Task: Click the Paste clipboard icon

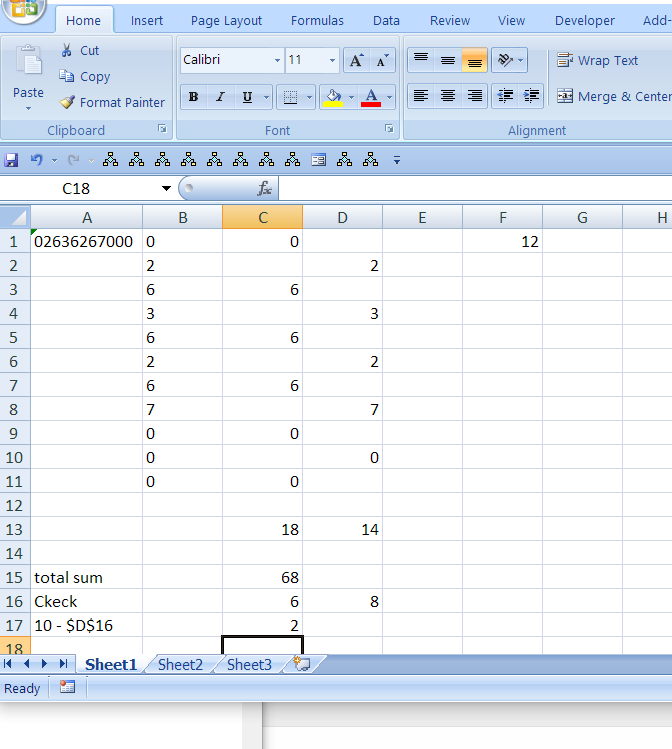Action: [x=28, y=61]
